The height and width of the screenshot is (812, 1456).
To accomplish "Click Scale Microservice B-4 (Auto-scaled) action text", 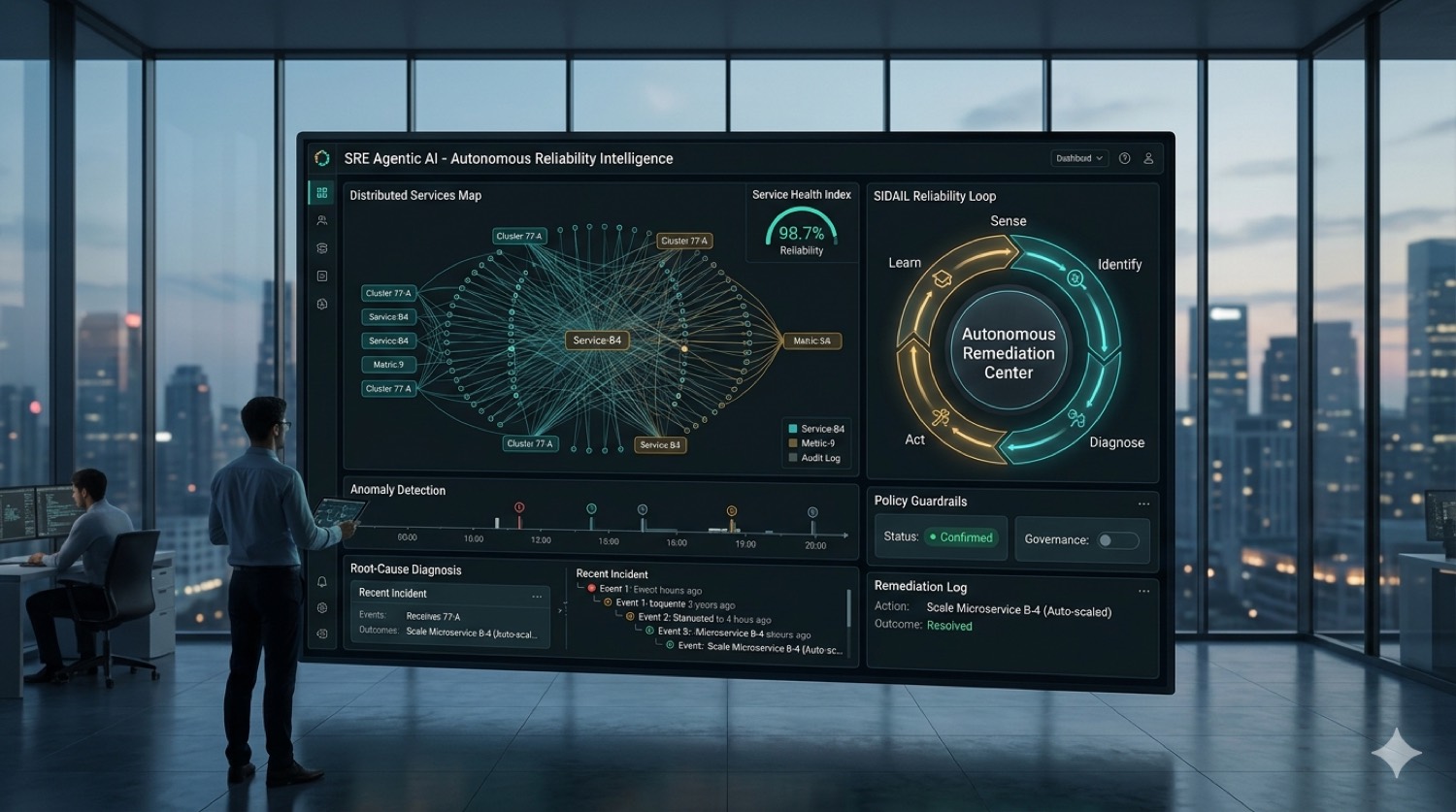I will (1018, 610).
